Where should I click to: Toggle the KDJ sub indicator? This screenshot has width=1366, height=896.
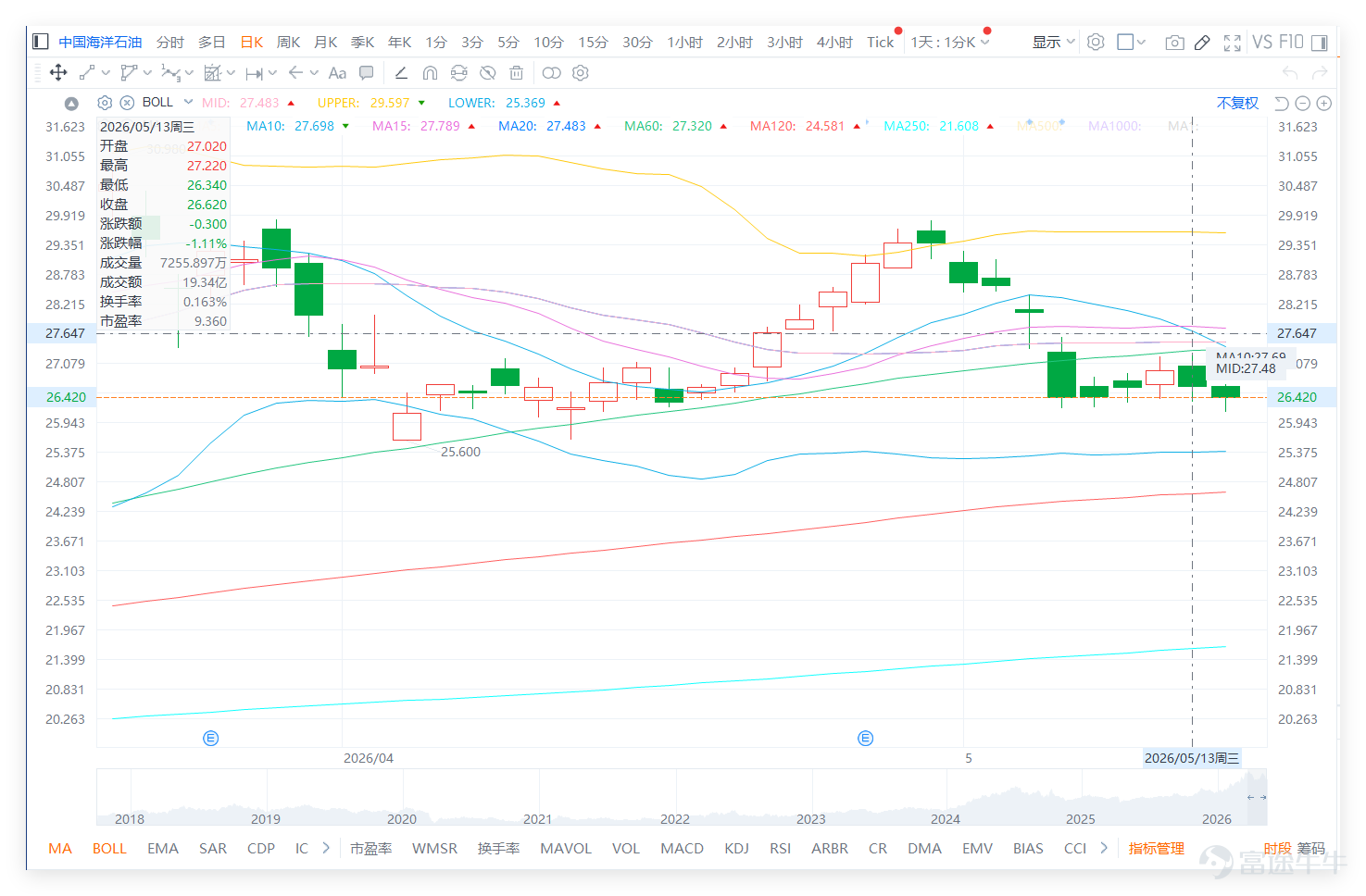(x=737, y=848)
